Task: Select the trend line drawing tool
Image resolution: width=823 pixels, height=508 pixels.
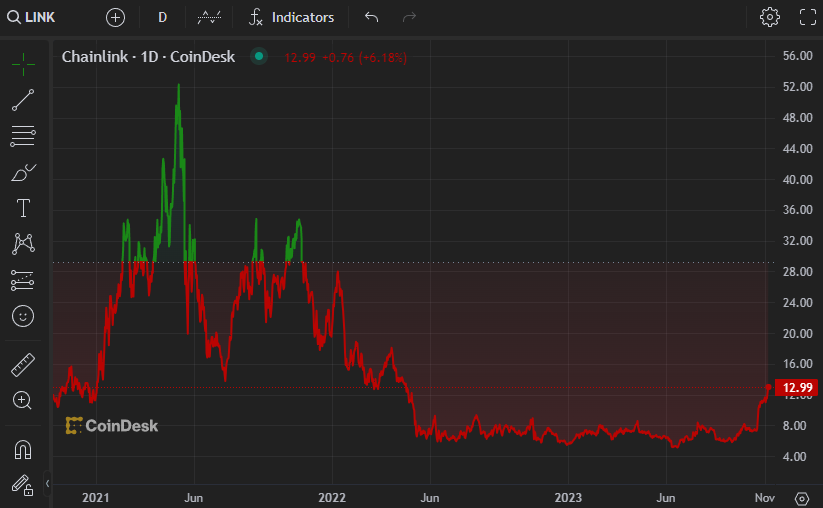Action: click(23, 99)
